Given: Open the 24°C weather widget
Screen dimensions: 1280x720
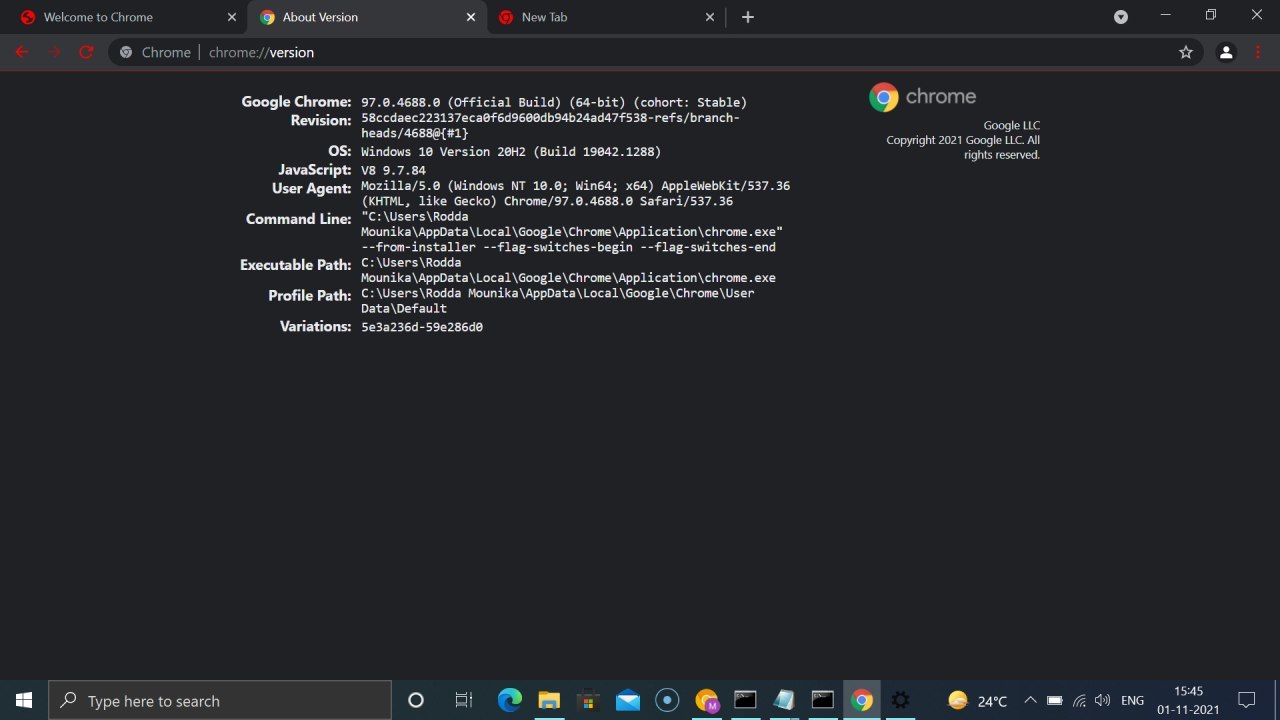Looking at the screenshot, I should point(978,700).
